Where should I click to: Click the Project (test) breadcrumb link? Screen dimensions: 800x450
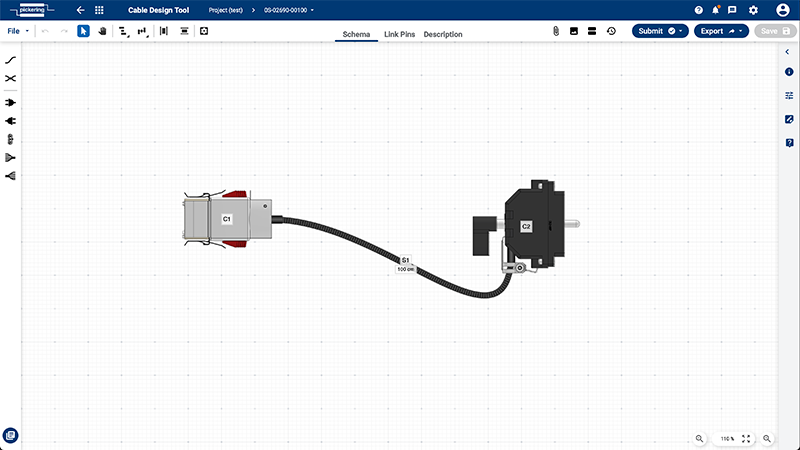[226, 10]
